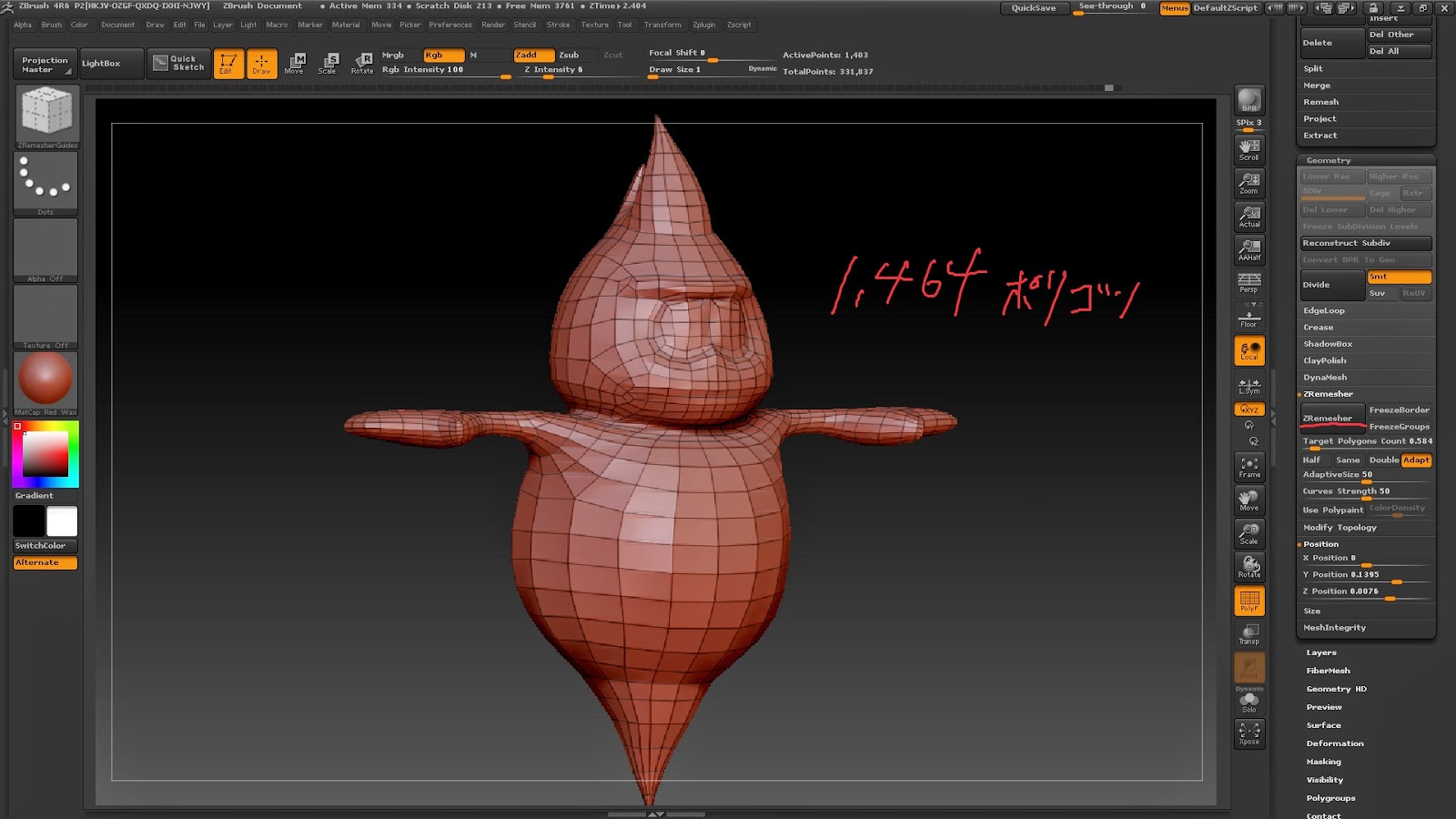Image resolution: width=1456 pixels, height=819 pixels.
Task: Click the Rotate view icon on right shelf
Action: click(x=1249, y=568)
